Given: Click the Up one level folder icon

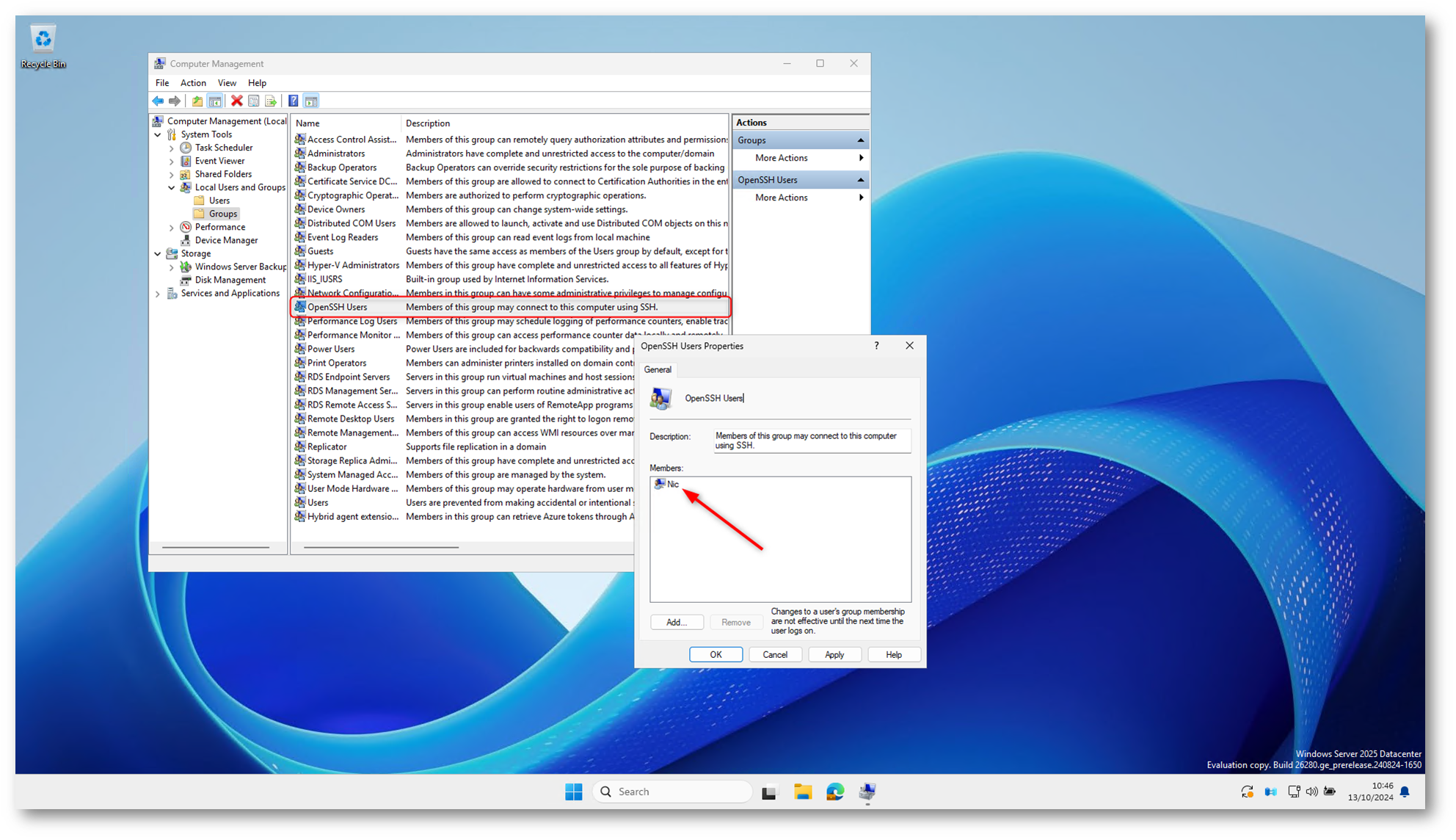Looking at the screenshot, I should tap(197, 101).
